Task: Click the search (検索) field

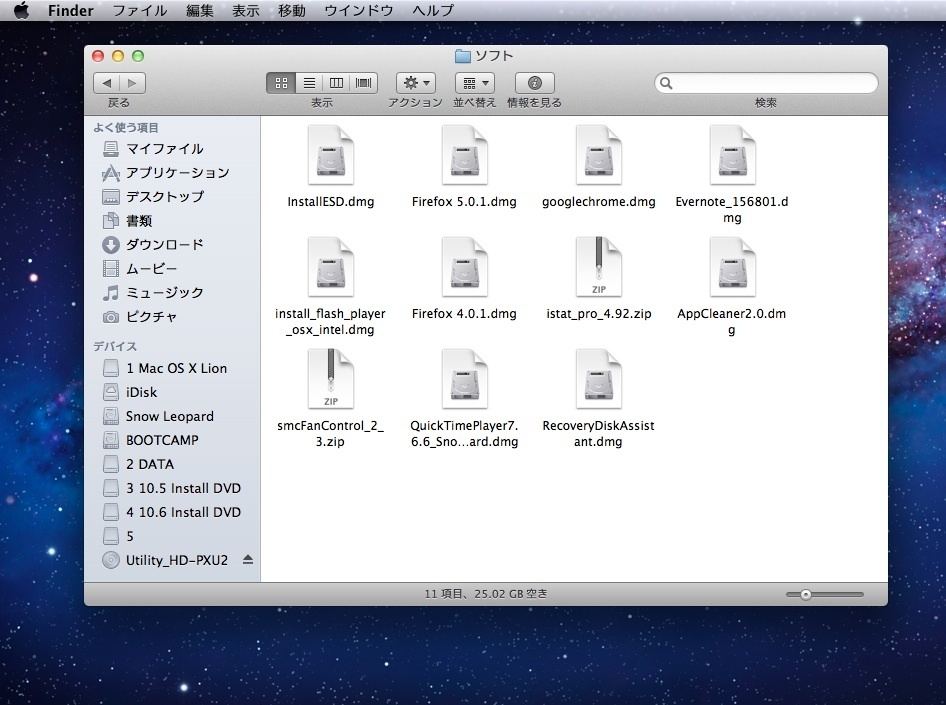Action: [770, 83]
